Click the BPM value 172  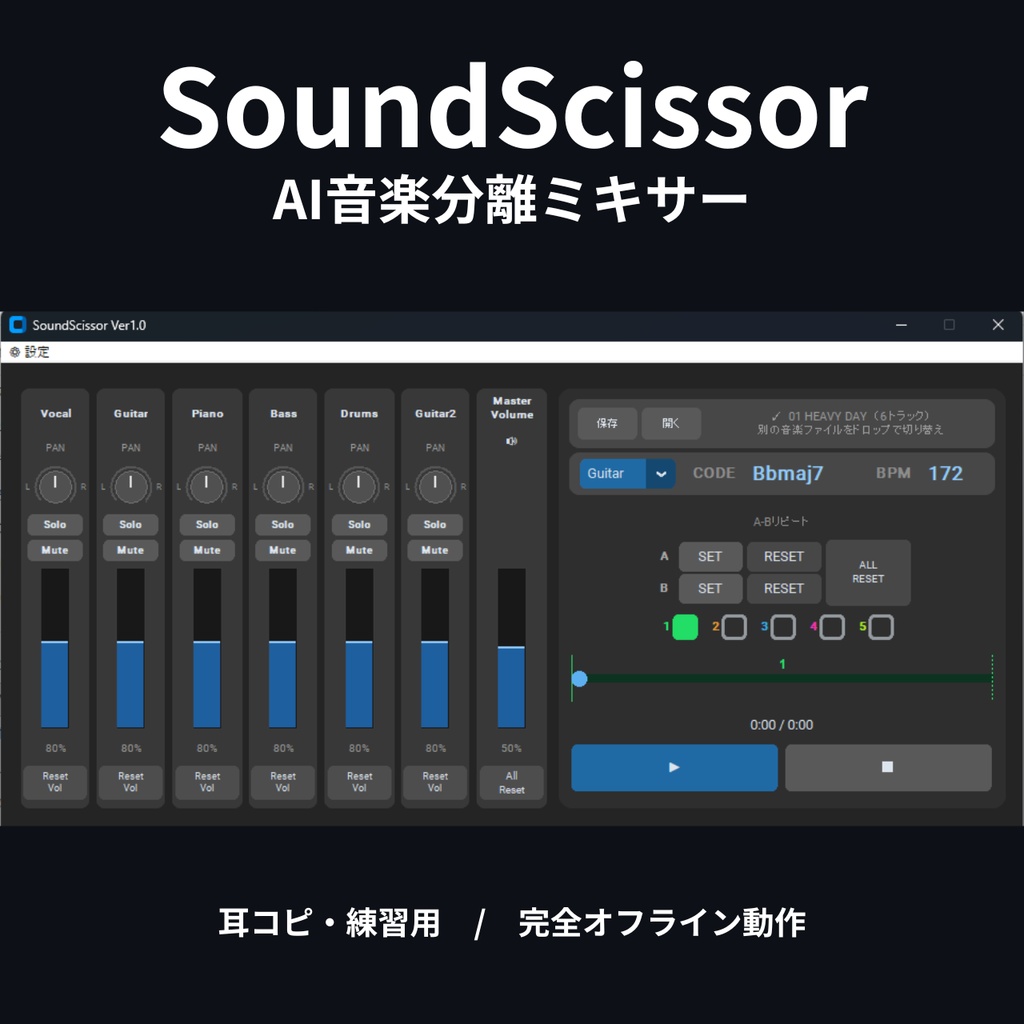click(946, 473)
